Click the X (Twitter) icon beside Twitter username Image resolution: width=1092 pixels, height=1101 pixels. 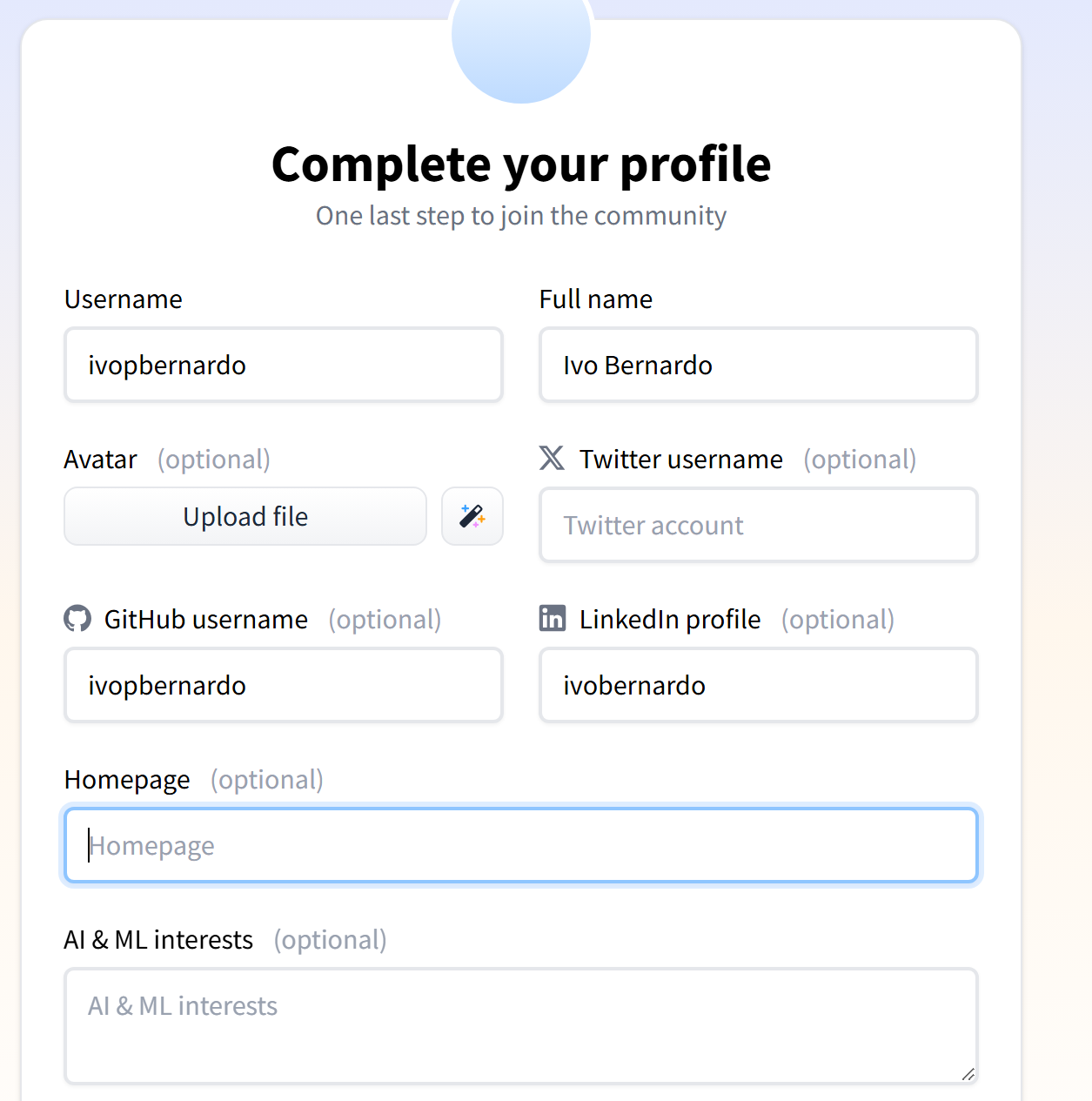pos(554,459)
